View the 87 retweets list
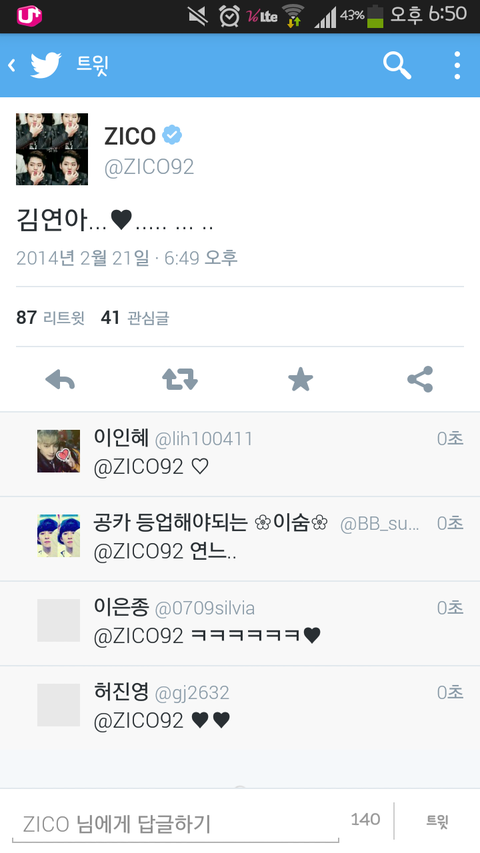480x853 pixels. click(50, 317)
